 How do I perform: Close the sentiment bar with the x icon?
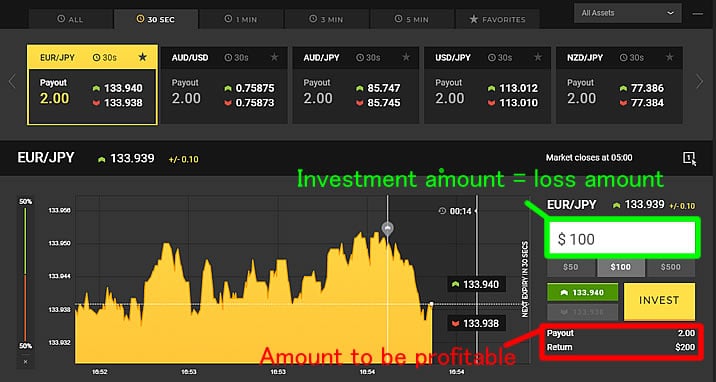pos(26,362)
